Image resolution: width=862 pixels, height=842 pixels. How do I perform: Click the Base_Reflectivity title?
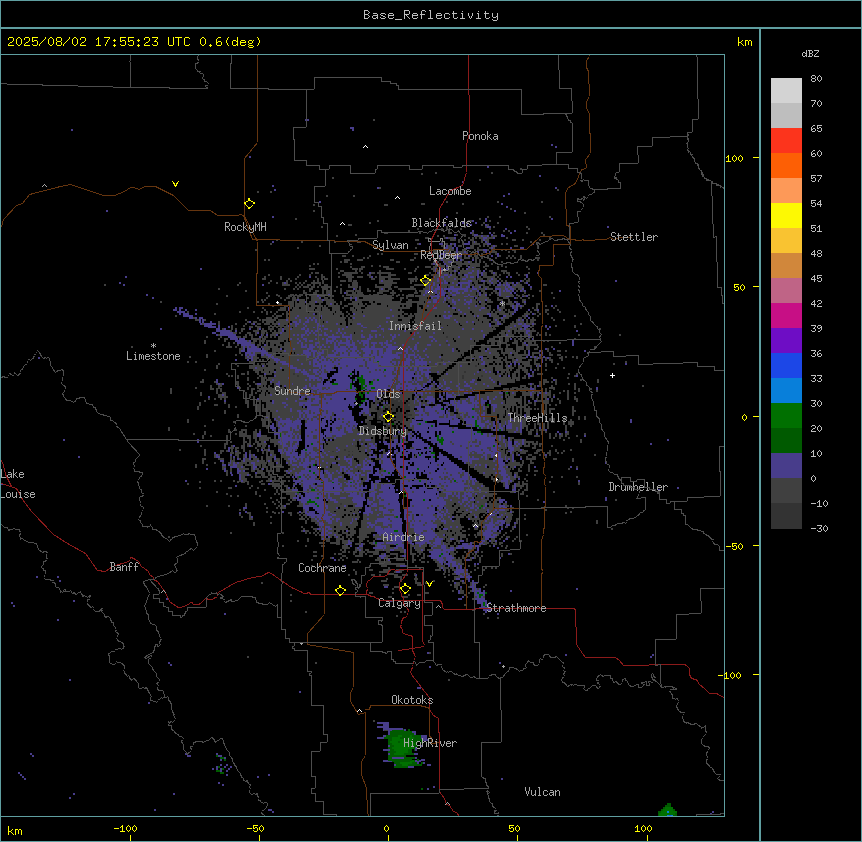click(x=431, y=15)
